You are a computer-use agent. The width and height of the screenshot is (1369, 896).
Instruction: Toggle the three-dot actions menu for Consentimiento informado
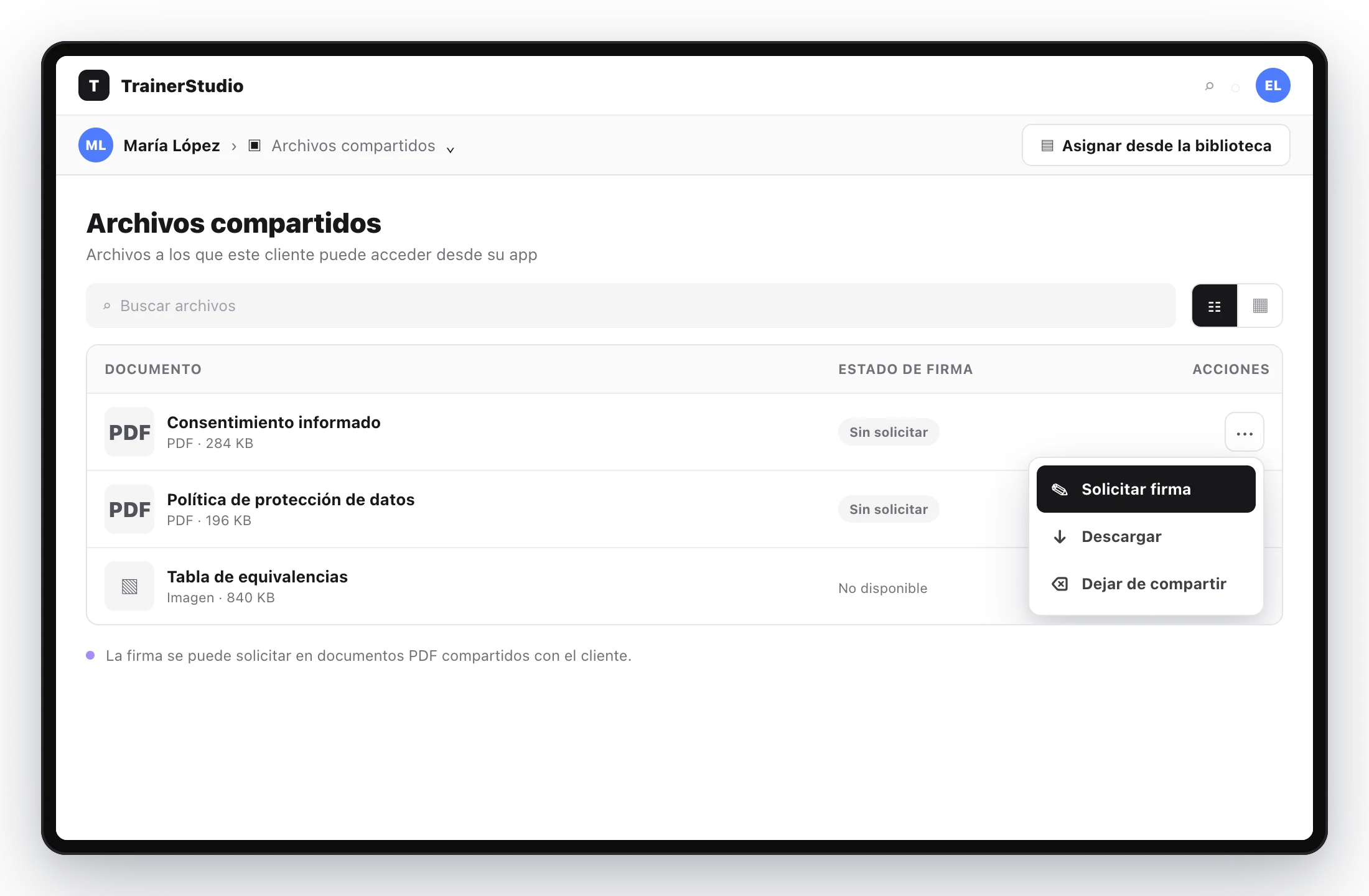click(1245, 432)
